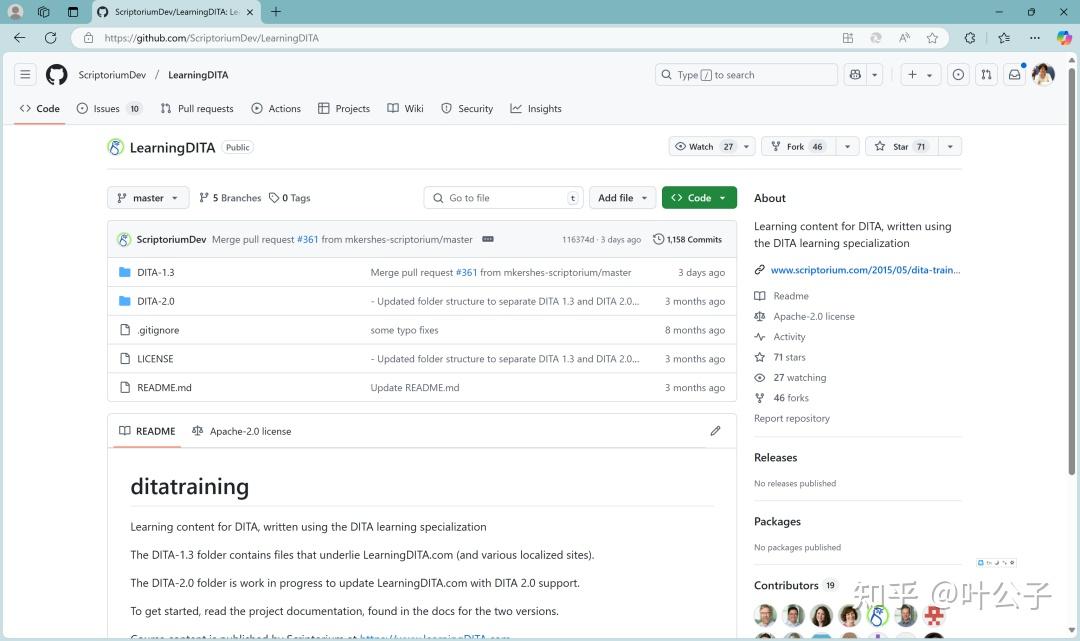Open browser extensions puzzle icon
The width and height of the screenshot is (1080, 641).
[x=970, y=38]
